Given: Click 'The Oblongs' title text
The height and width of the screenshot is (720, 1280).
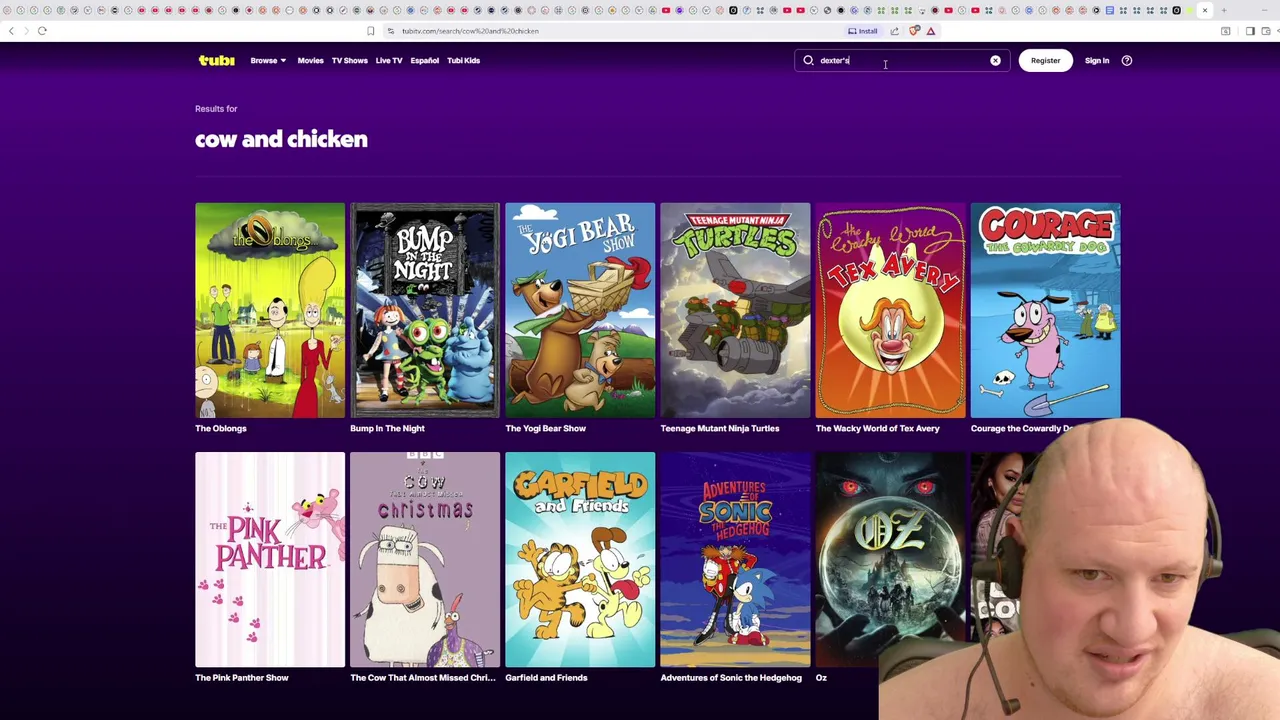Looking at the screenshot, I should 221,428.
